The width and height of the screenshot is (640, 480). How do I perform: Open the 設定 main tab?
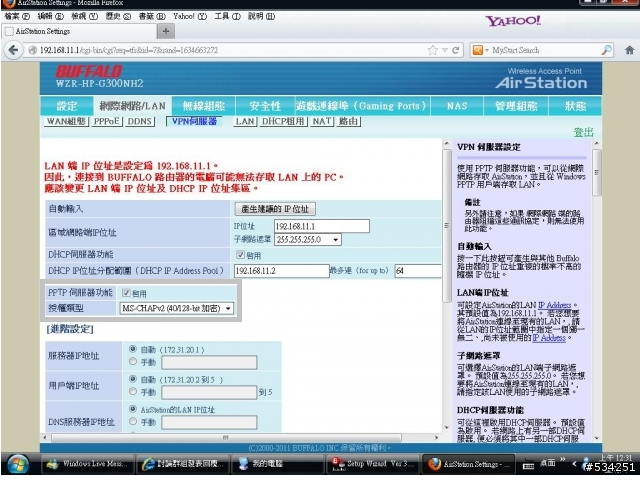(67, 106)
